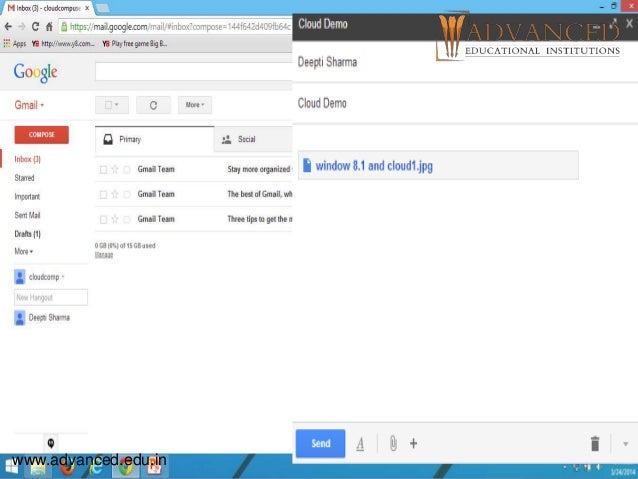Viewport: 638px width, 479px height.
Task: Open the Sent Mail folder
Action: tap(27, 215)
